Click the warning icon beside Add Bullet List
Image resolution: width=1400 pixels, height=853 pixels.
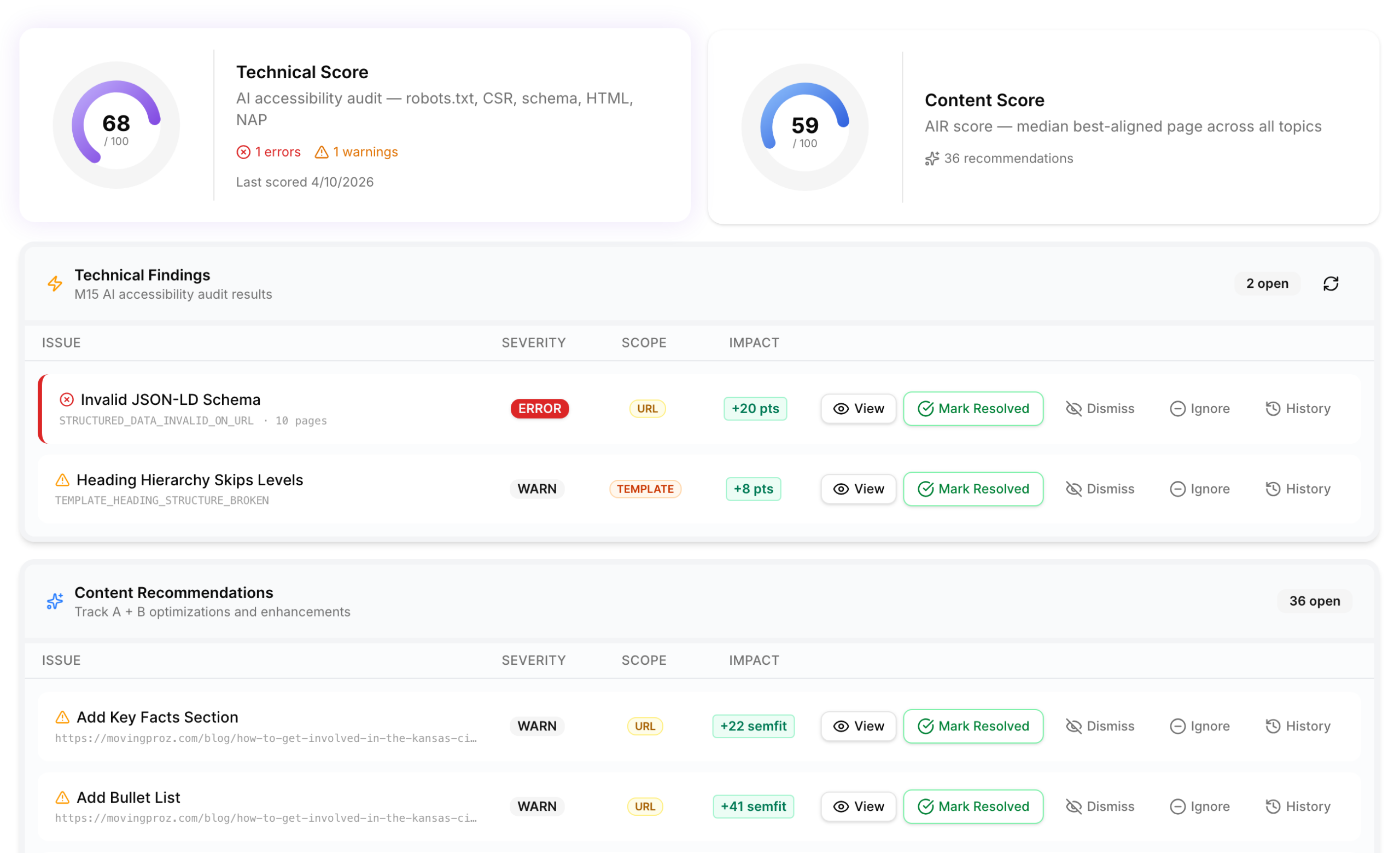click(x=62, y=797)
